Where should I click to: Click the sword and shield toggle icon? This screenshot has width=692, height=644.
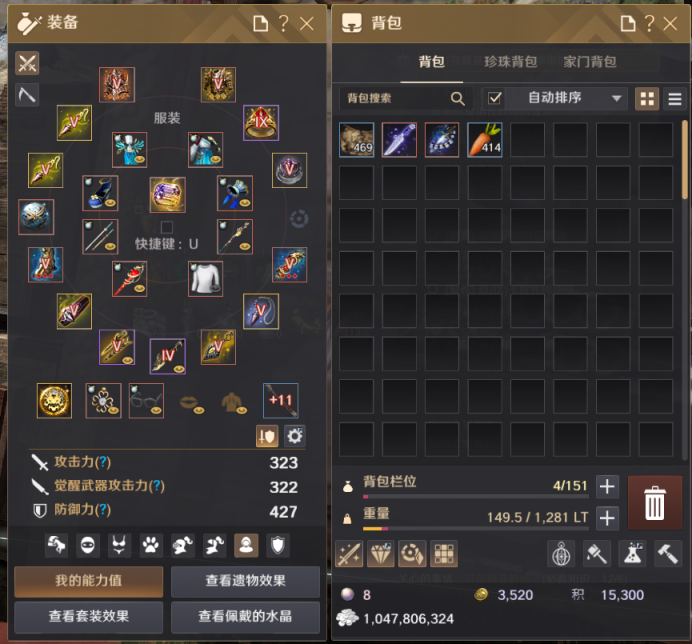tap(267, 436)
